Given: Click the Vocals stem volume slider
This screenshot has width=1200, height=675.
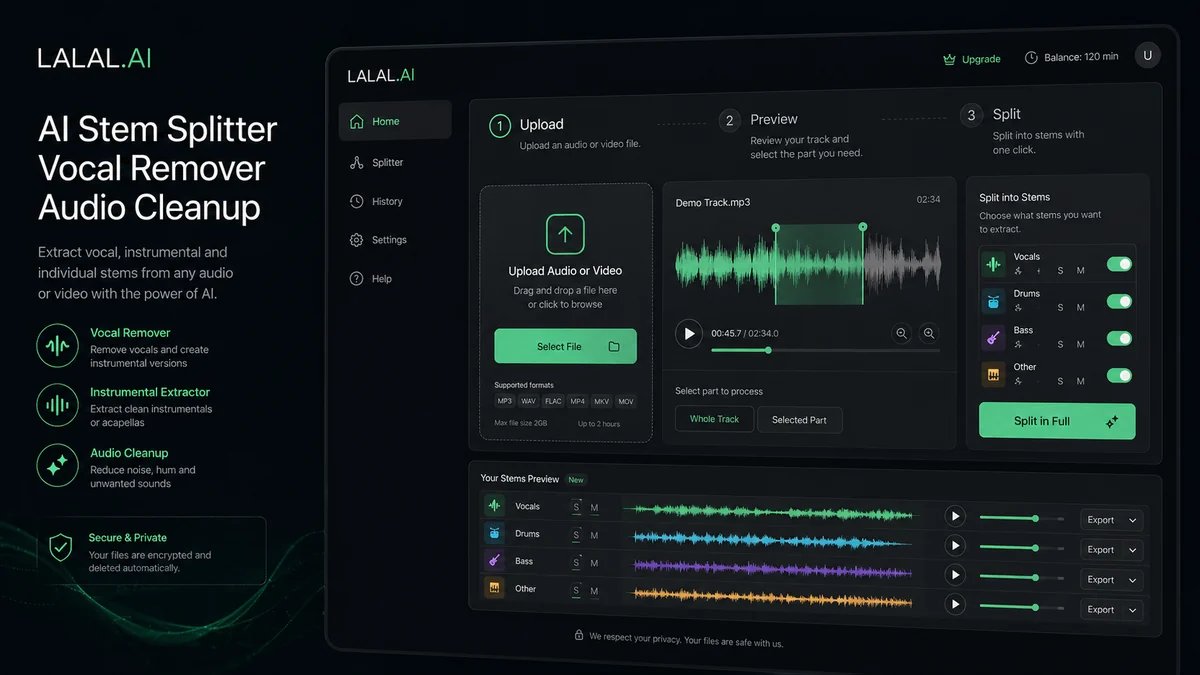Looking at the screenshot, I should [1022, 518].
